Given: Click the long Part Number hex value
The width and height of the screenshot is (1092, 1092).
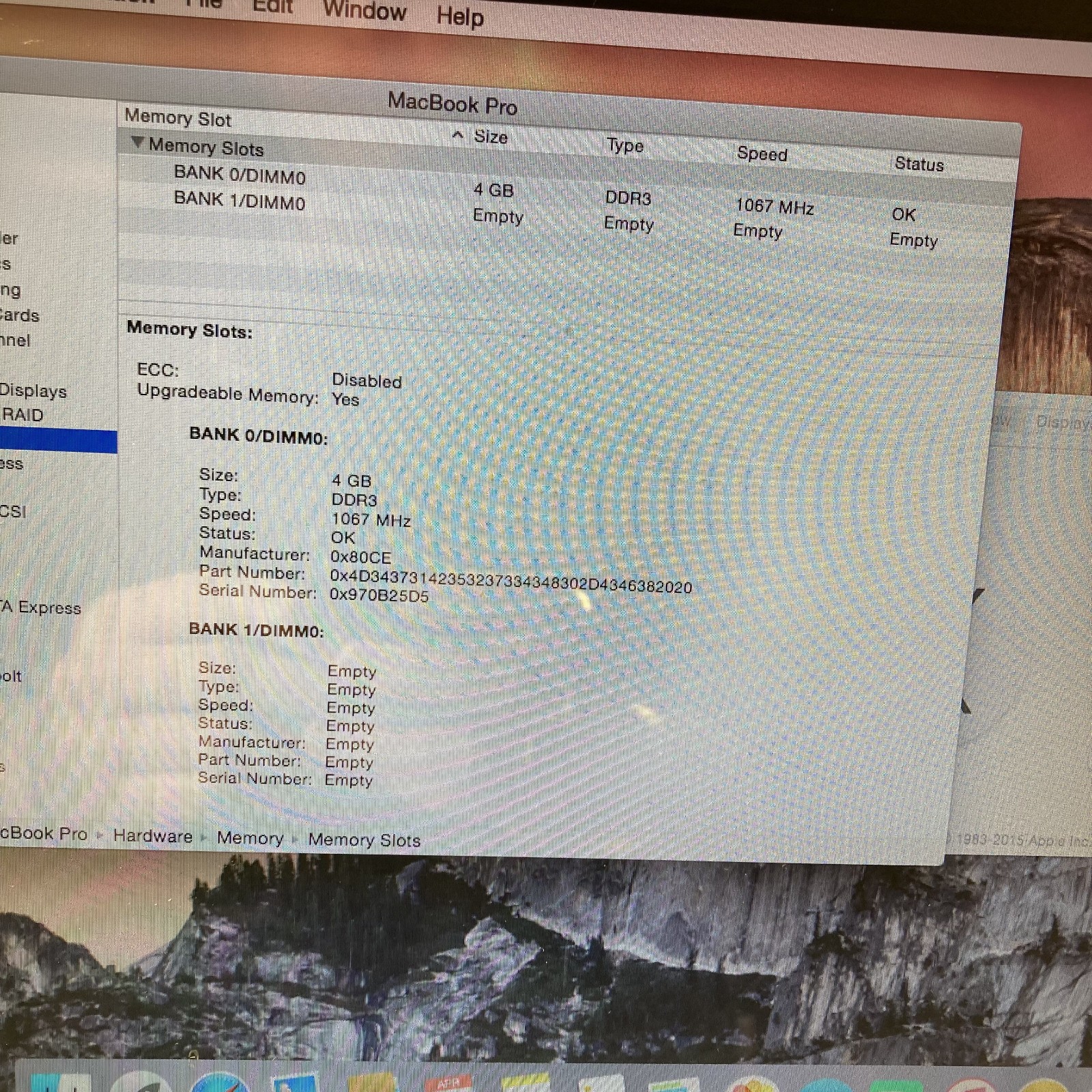Looking at the screenshot, I should click(x=511, y=581).
